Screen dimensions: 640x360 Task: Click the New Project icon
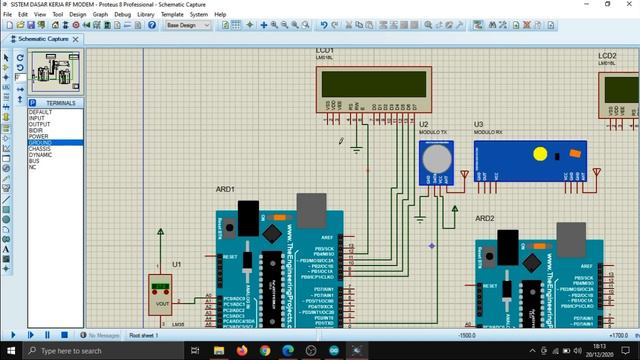[x=10, y=25]
